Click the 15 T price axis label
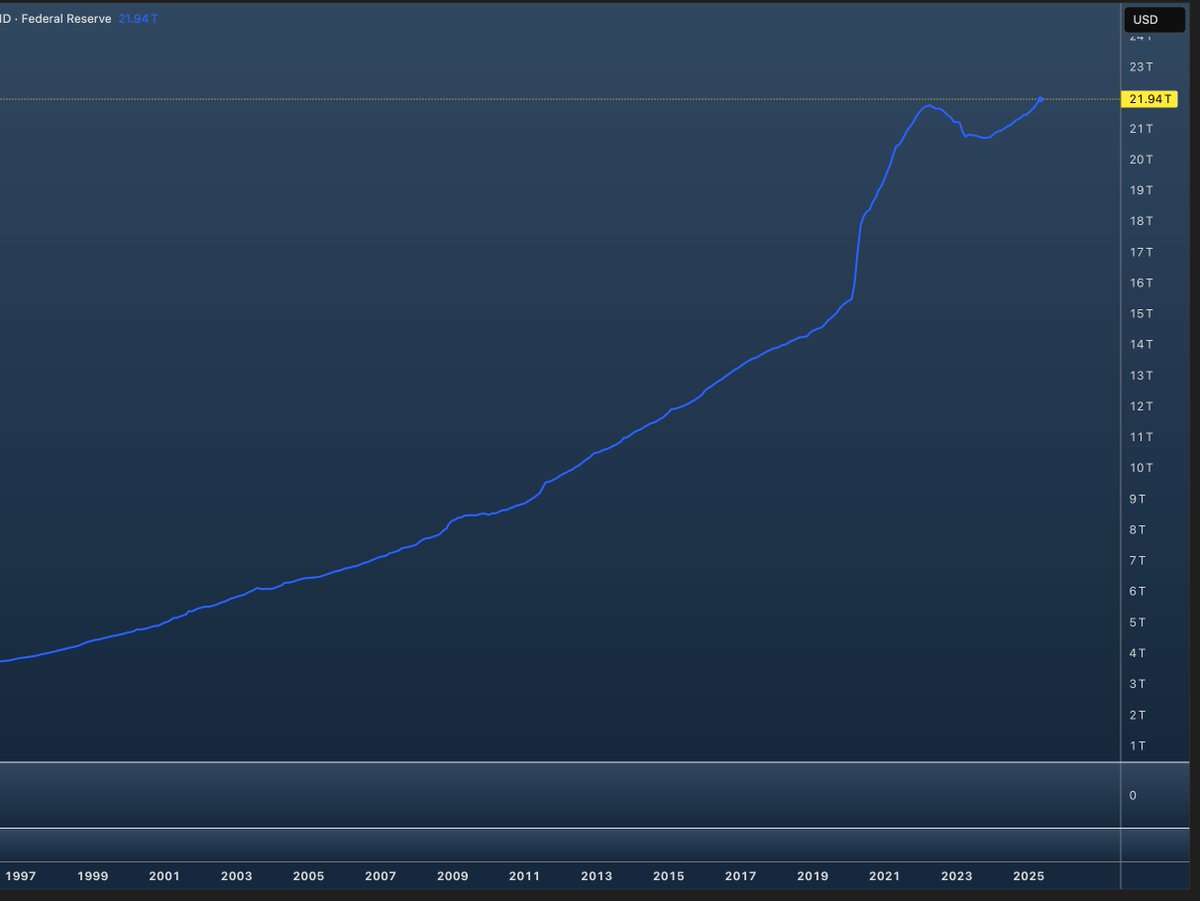The height and width of the screenshot is (901, 1200). pos(1141,314)
